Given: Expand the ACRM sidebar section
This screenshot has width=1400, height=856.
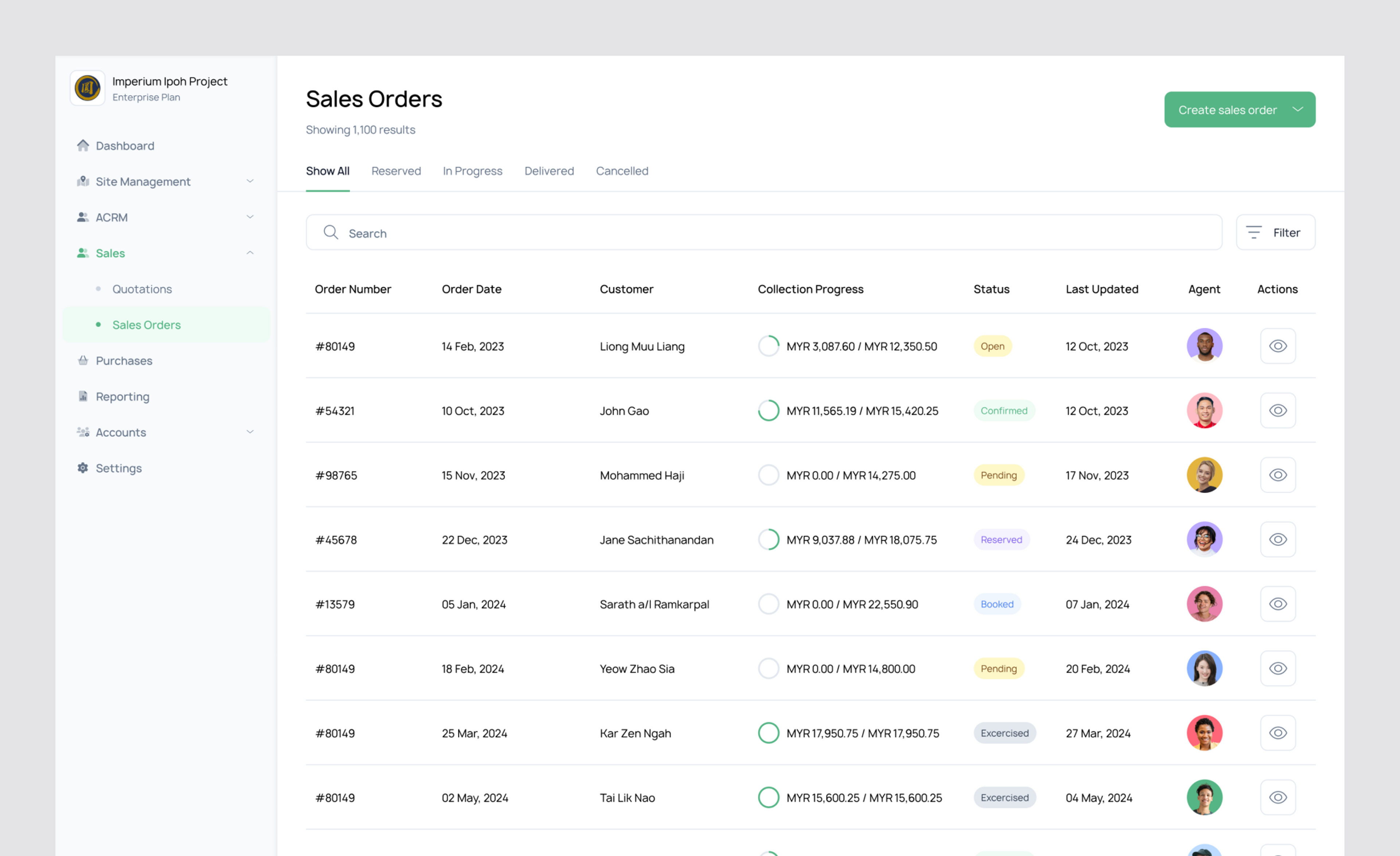Looking at the screenshot, I should (x=250, y=217).
